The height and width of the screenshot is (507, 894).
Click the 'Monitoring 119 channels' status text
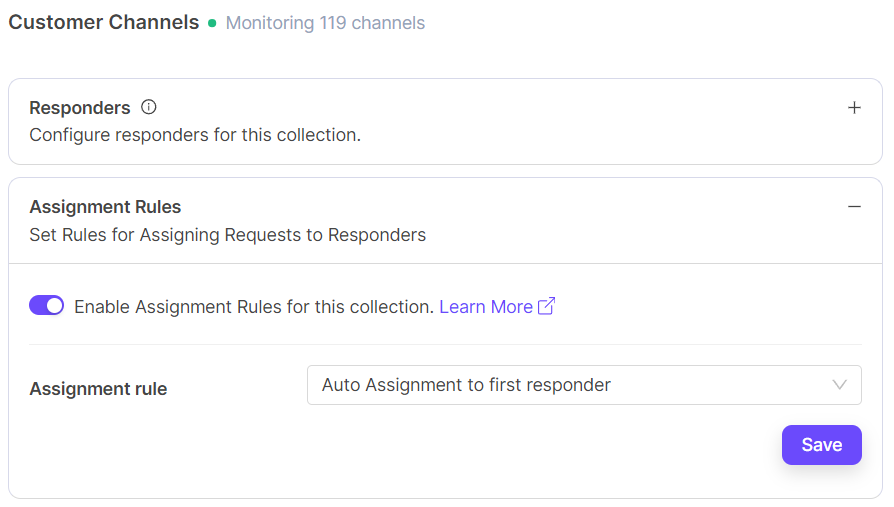click(325, 23)
